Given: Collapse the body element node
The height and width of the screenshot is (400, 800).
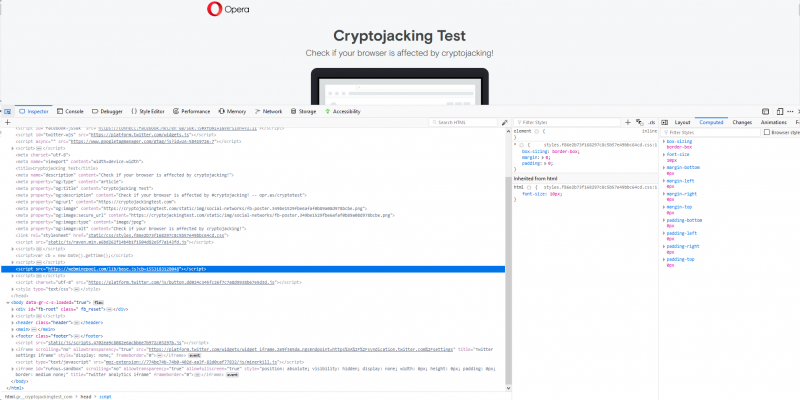Looking at the screenshot, I should click(8, 303).
